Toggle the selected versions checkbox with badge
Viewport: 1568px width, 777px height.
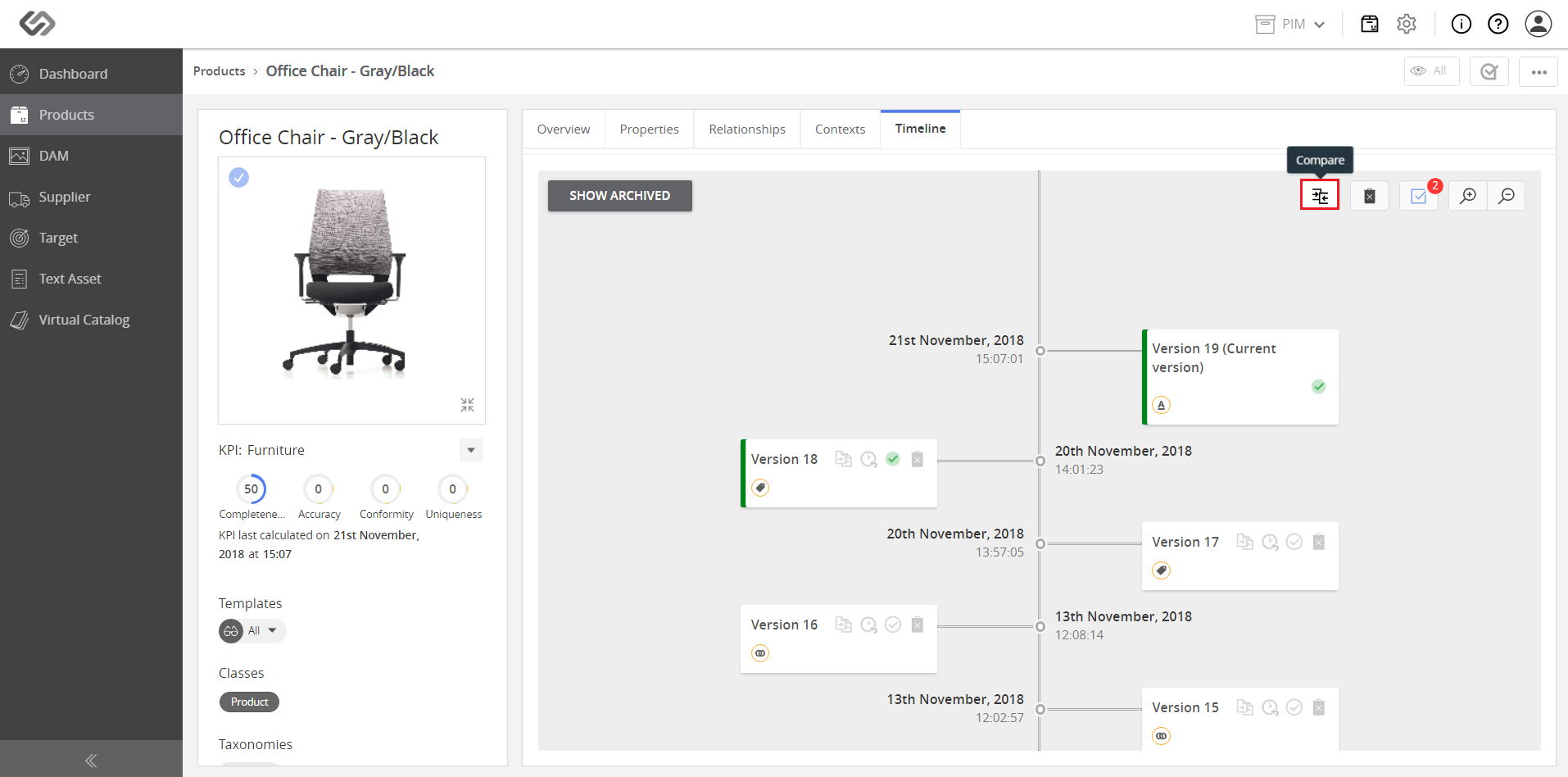tap(1419, 196)
